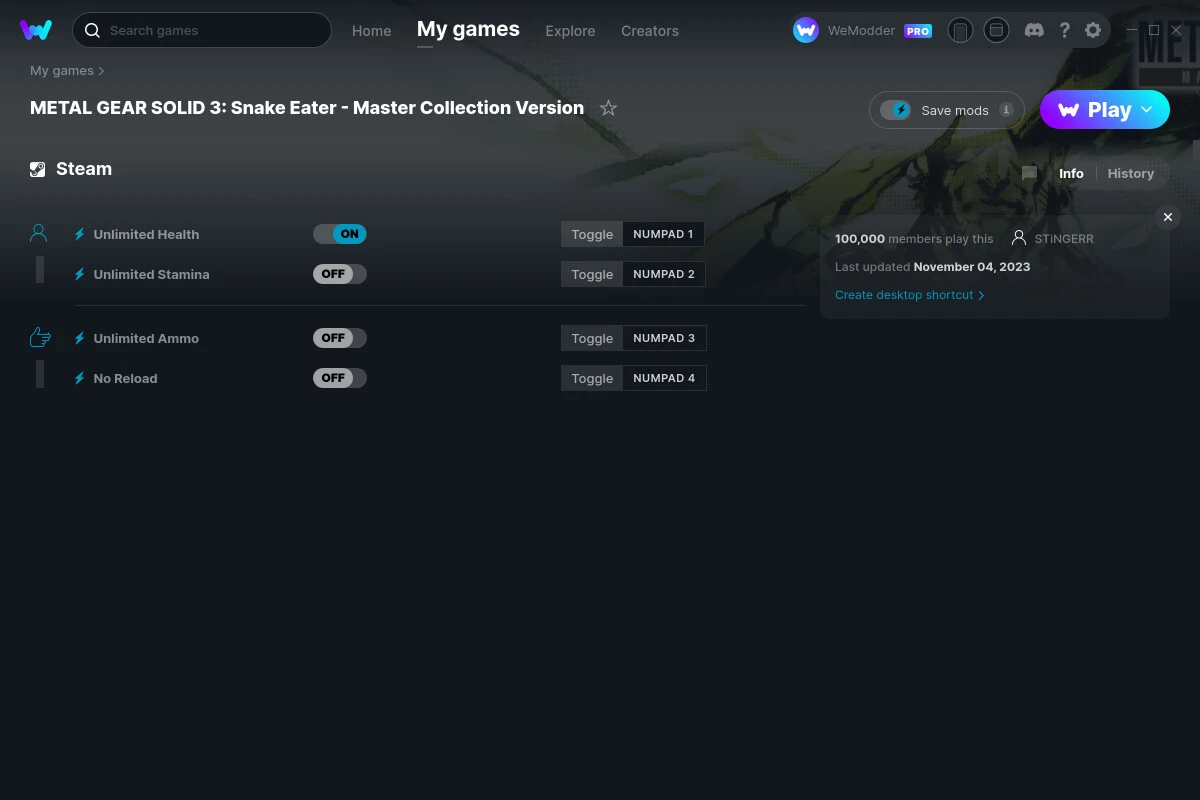Click the search magnifier icon

[92, 30]
